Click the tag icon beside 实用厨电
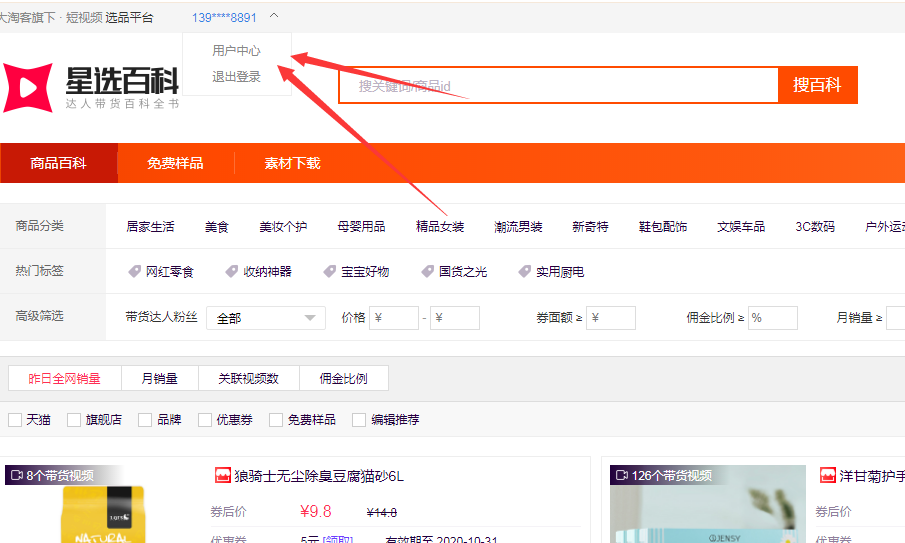 point(524,272)
